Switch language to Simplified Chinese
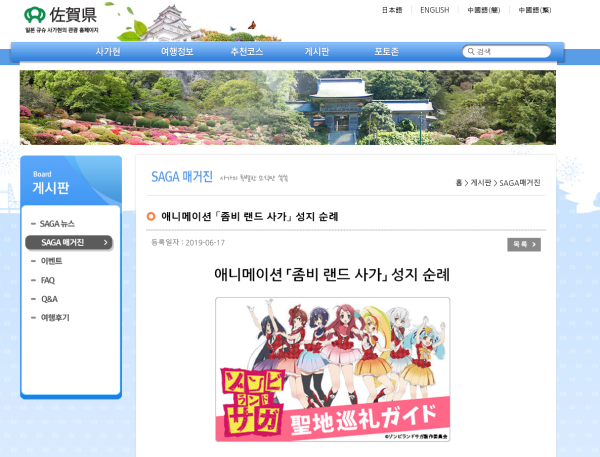The image size is (600, 457). [484, 10]
